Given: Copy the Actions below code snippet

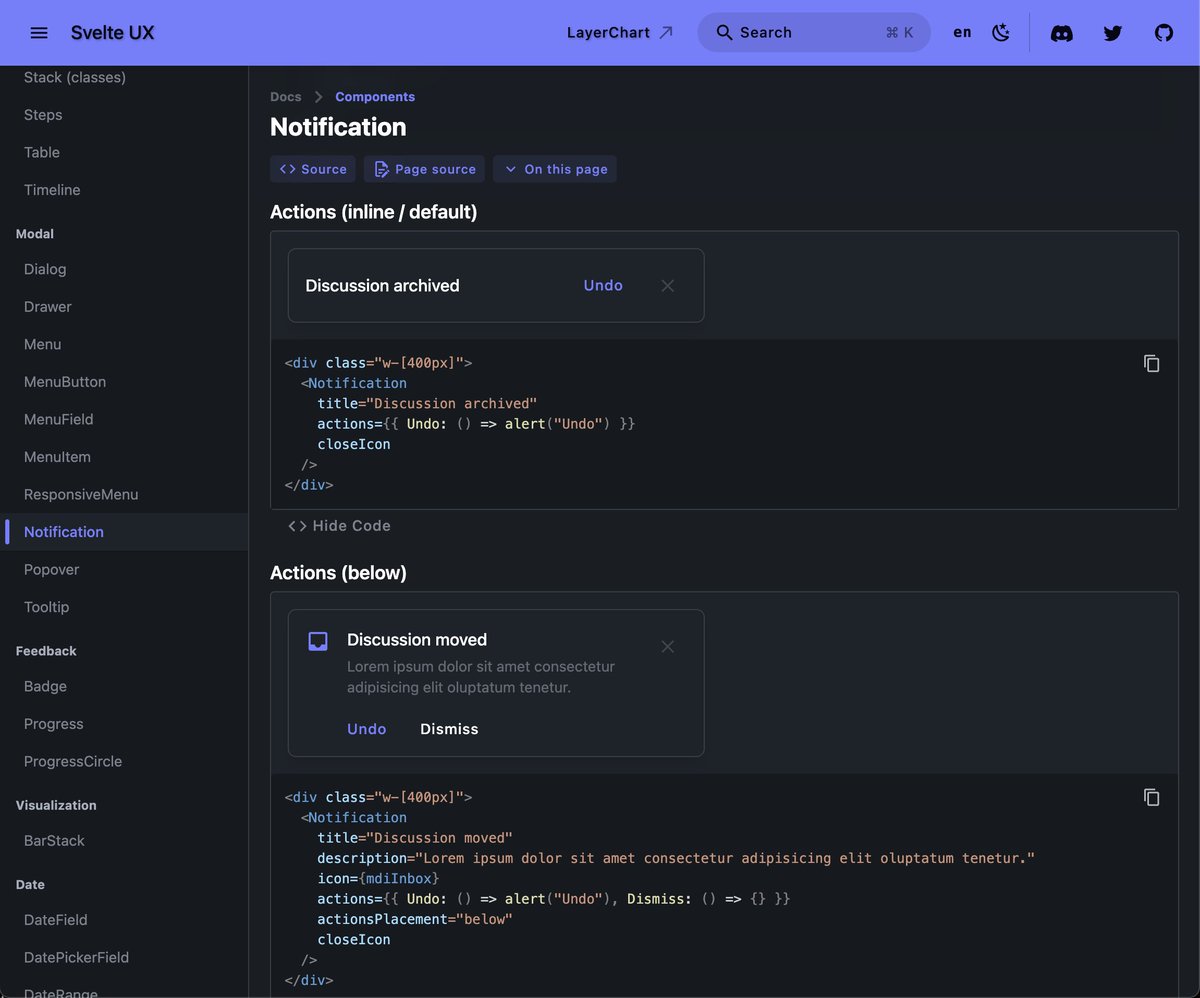Looking at the screenshot, I should click(x=1151, y=797).
